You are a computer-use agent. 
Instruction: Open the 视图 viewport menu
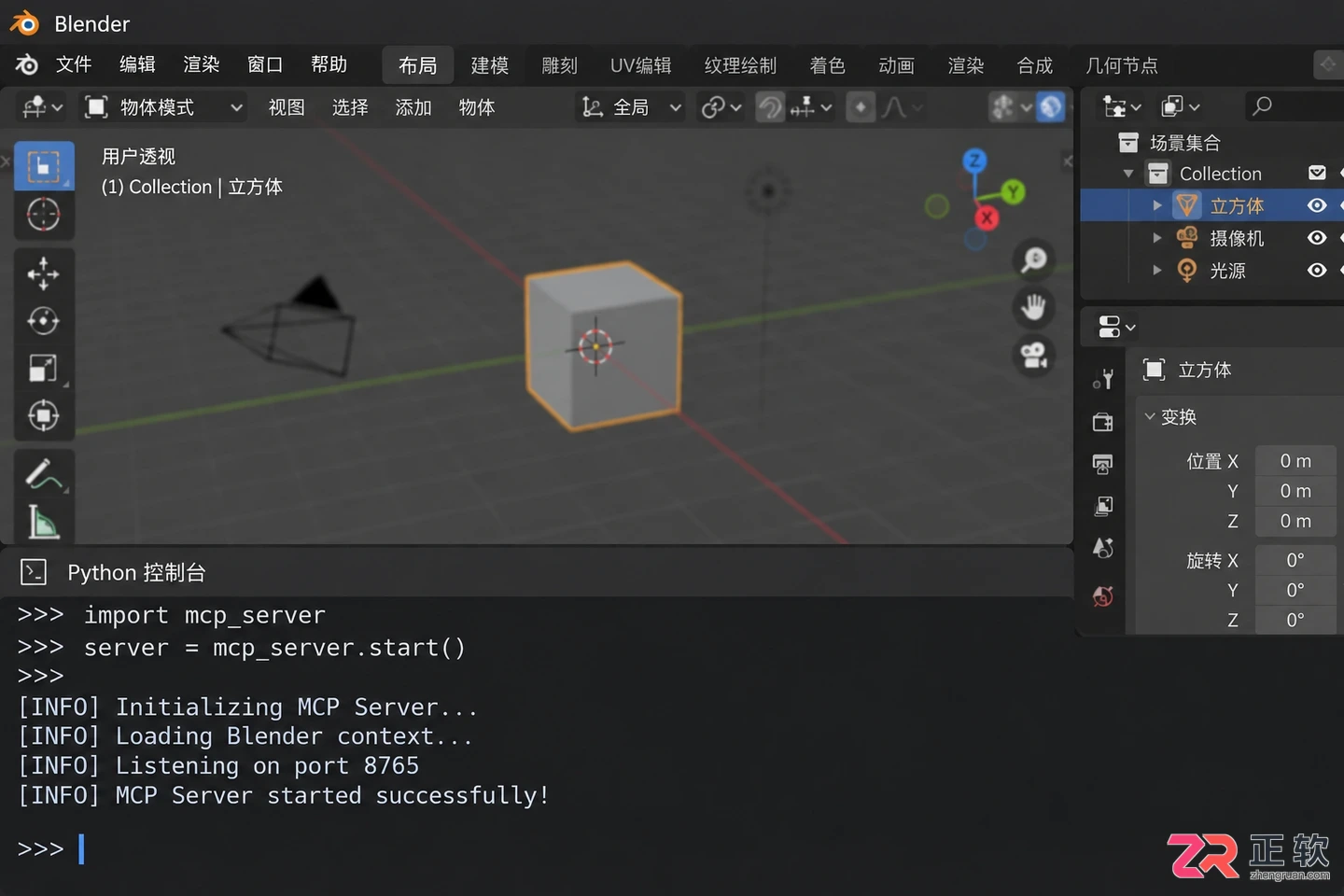(x=287, y=107)
